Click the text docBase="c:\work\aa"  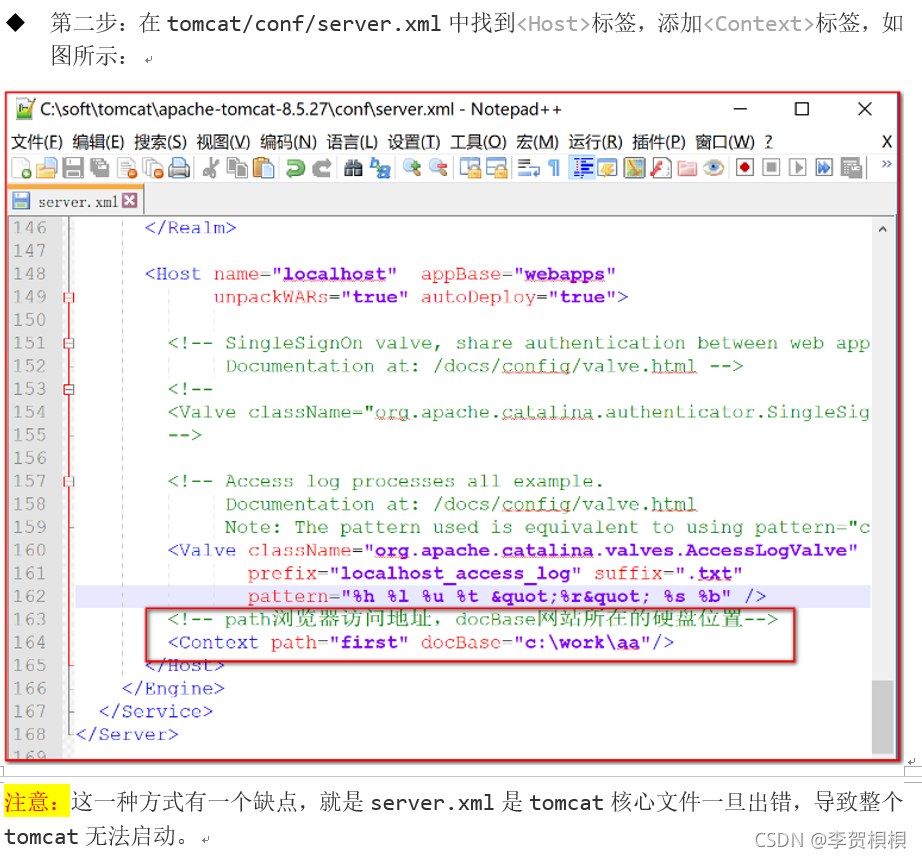536,642
